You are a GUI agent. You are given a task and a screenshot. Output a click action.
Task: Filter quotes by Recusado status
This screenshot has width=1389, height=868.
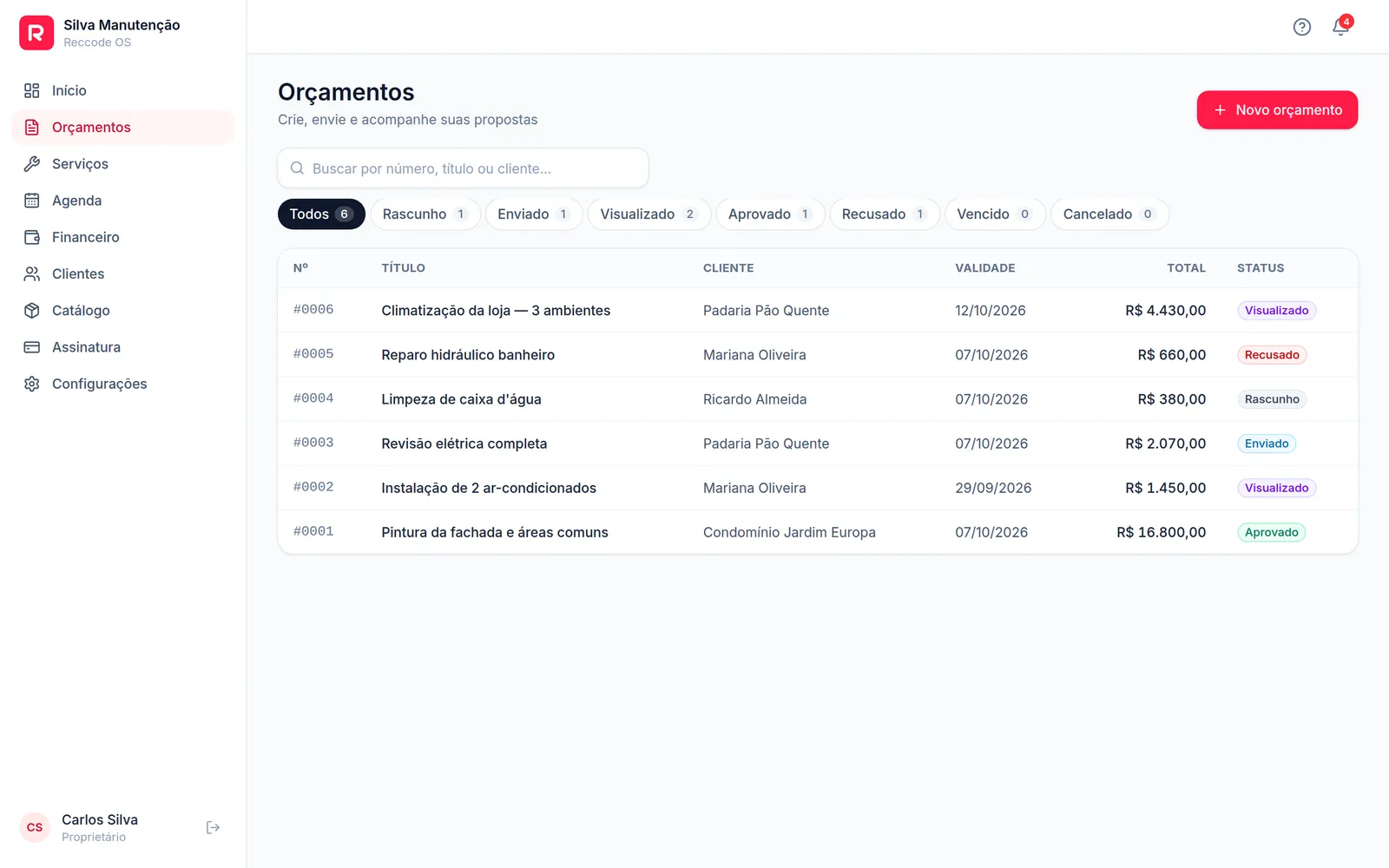(885, 214)
